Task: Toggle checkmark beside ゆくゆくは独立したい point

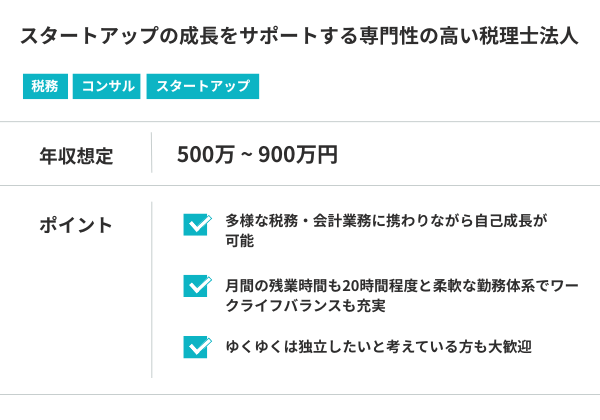Action: tap(196, 347)
